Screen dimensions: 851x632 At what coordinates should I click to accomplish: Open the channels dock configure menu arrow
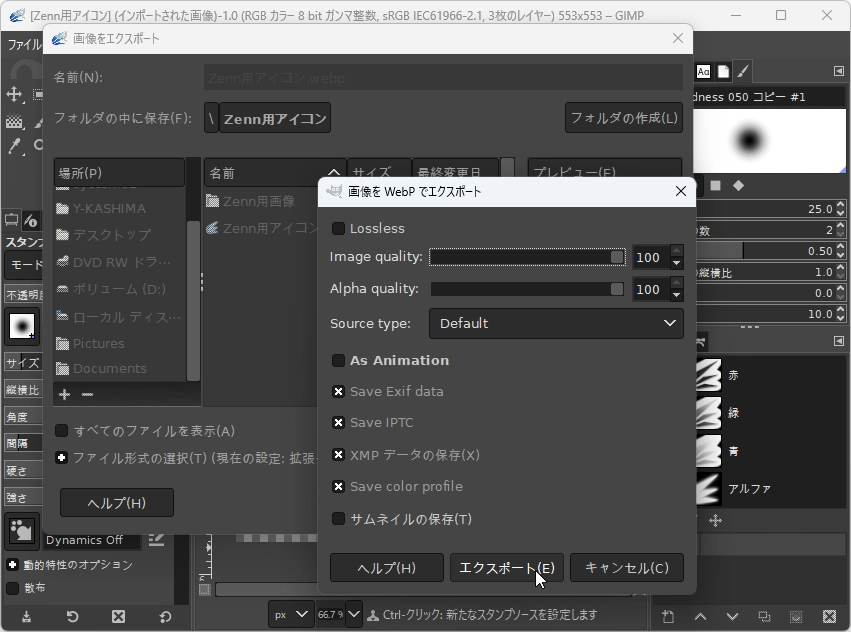839,341
